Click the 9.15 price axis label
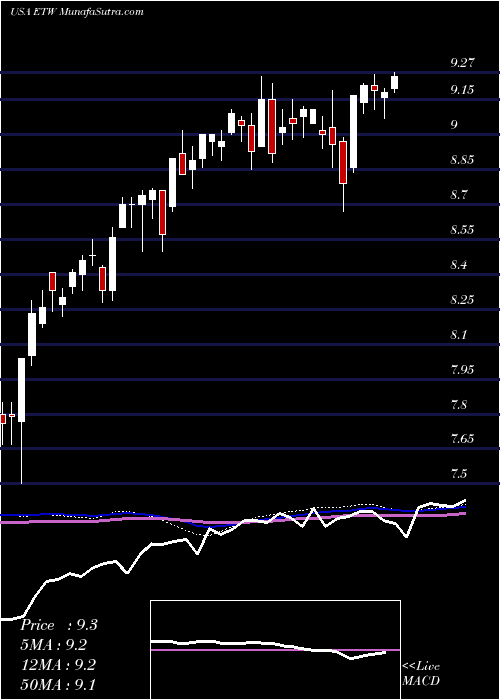The image size is (500, 700). pyautogui.click(x=462, y=91)
